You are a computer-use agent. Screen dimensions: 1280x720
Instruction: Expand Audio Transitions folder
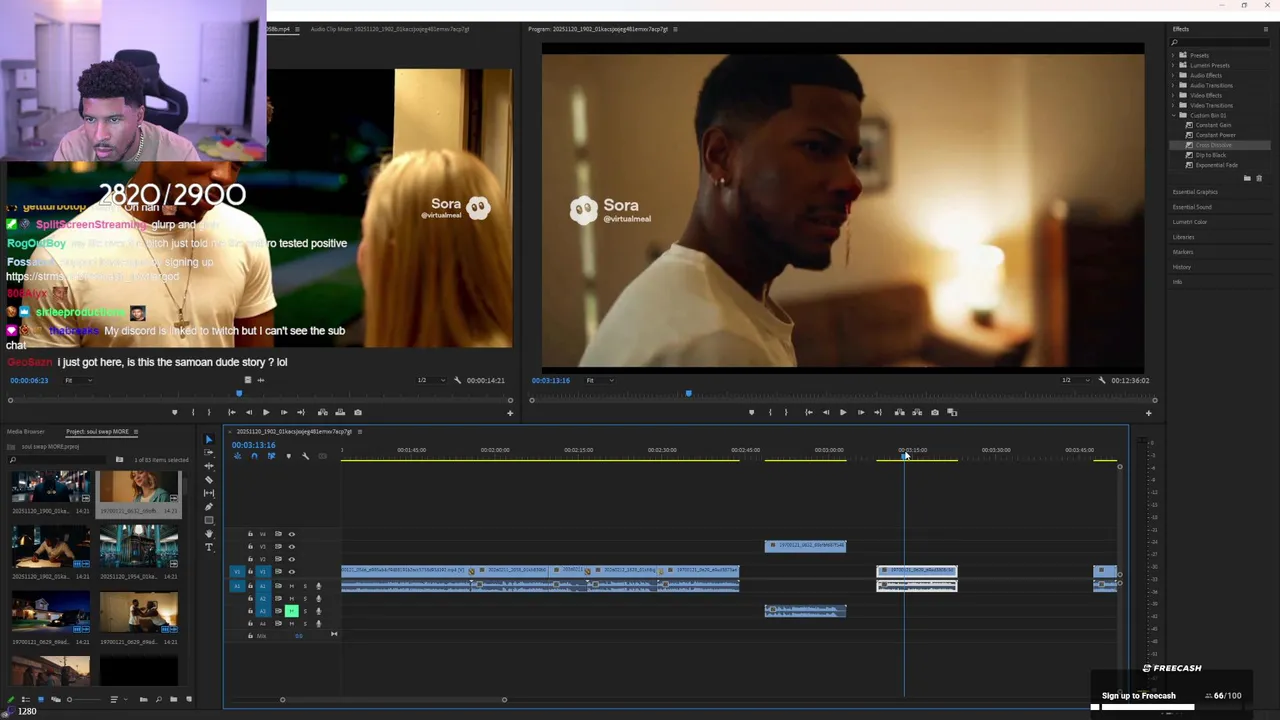1173,85
